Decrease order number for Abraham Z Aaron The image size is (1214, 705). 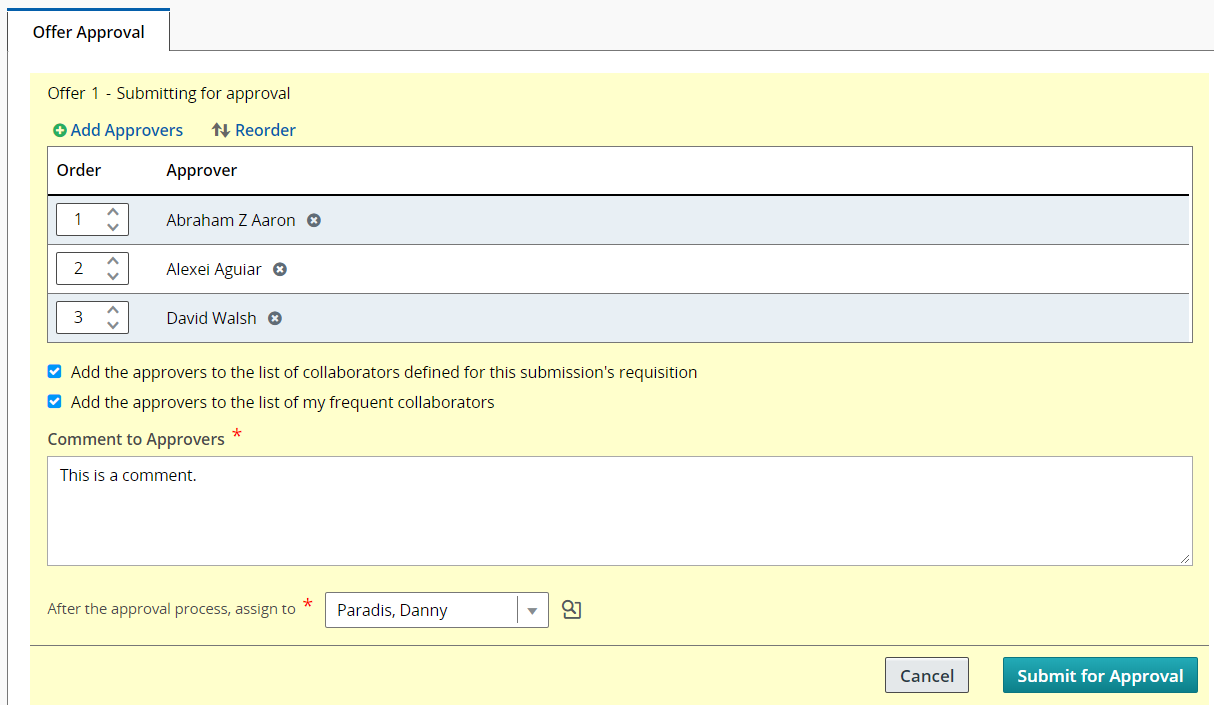tap(113, 227)
